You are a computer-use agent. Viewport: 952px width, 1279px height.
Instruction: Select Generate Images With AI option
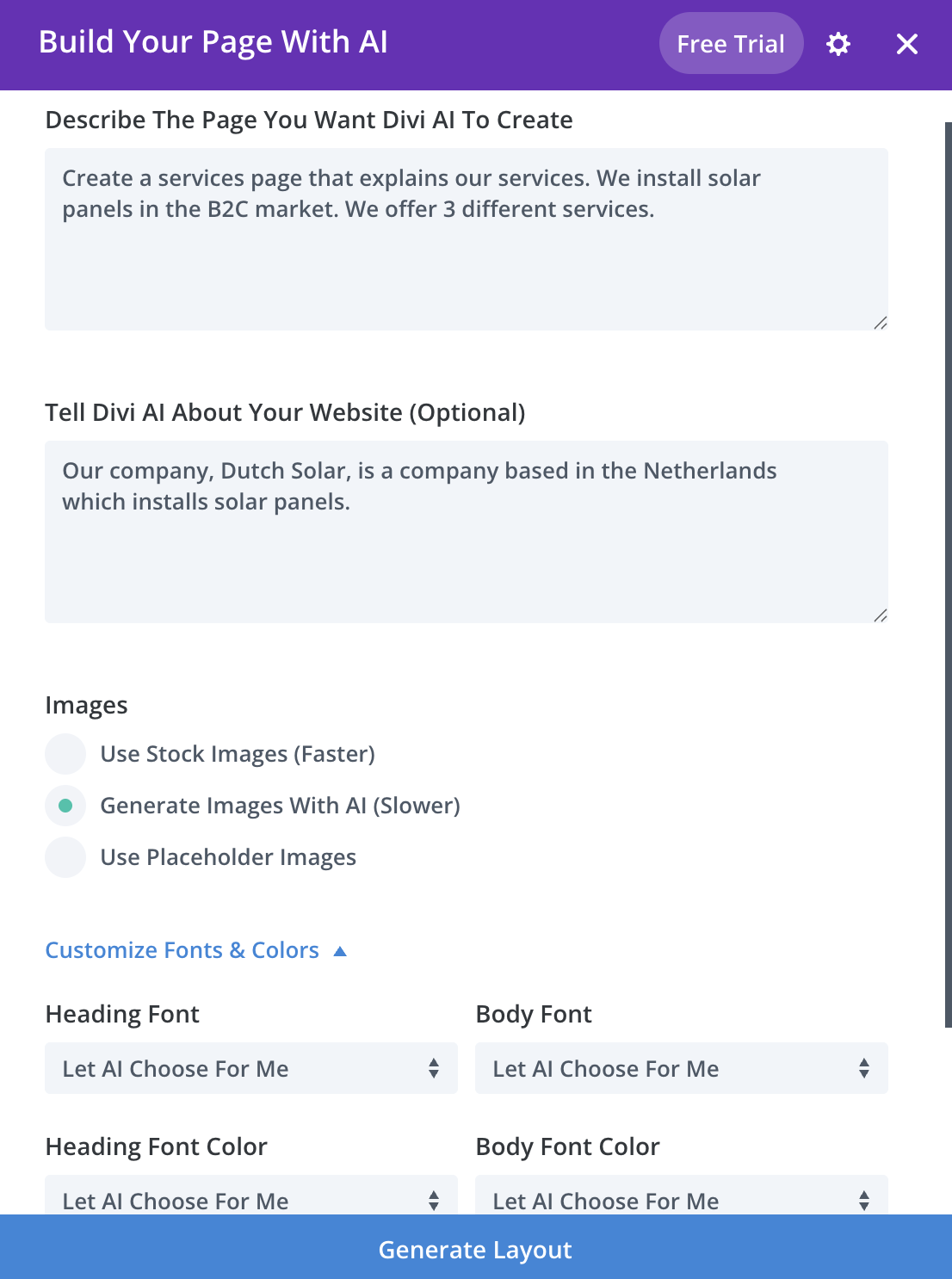tap(65, 806)
